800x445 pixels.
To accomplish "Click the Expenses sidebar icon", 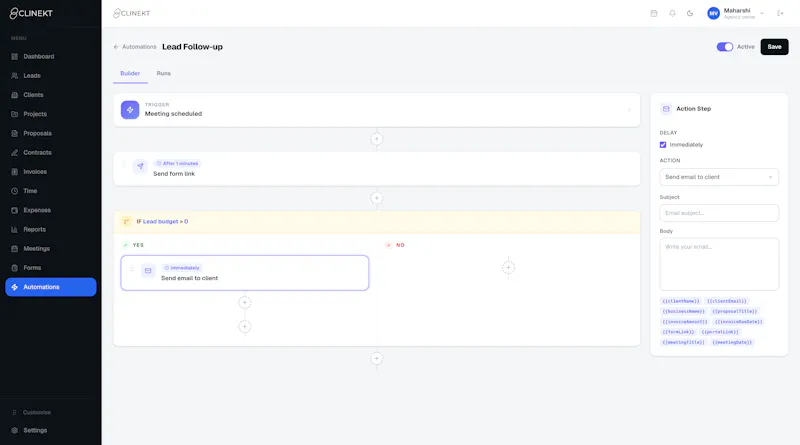I will [x=14, y=210].
